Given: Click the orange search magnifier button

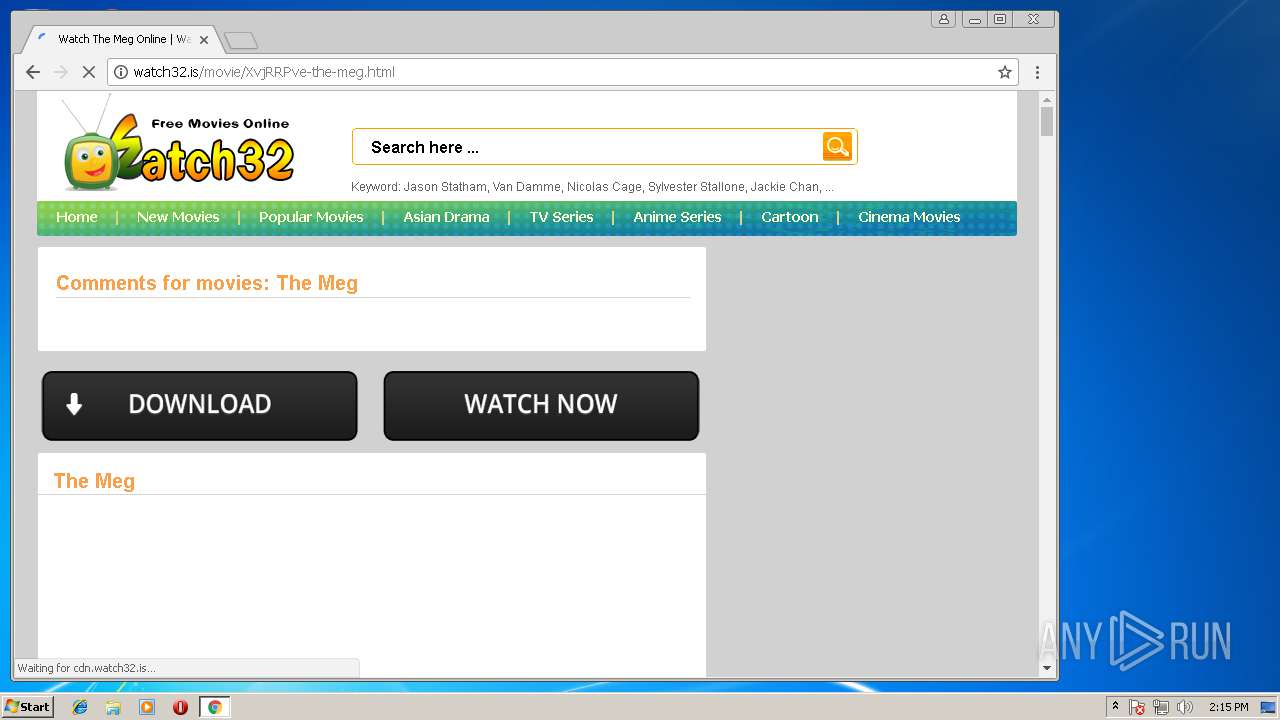Looking at the screenshot, I should click(x=837, y=146).
